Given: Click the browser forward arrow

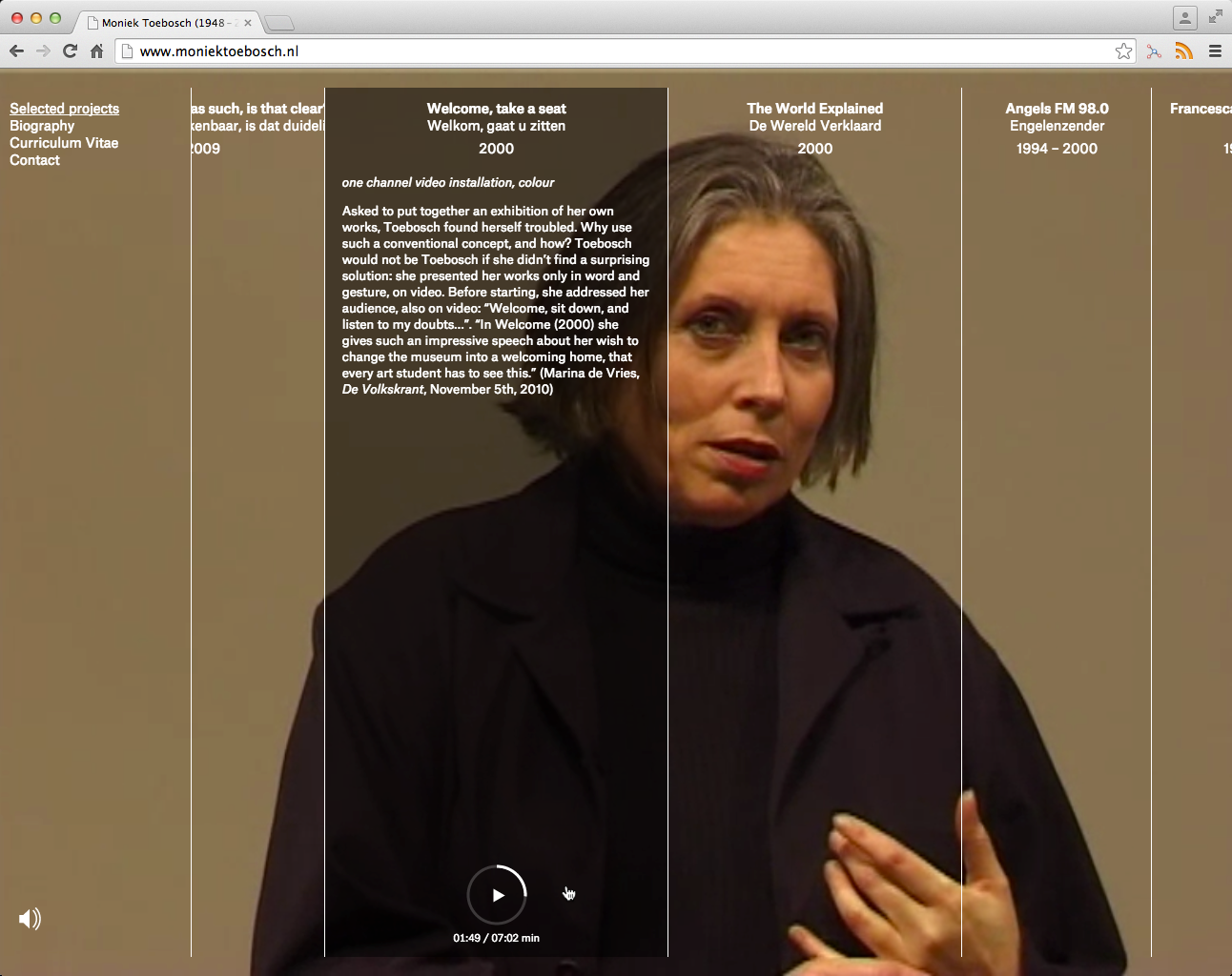Looking at the screenshot, I should point(43,51).
